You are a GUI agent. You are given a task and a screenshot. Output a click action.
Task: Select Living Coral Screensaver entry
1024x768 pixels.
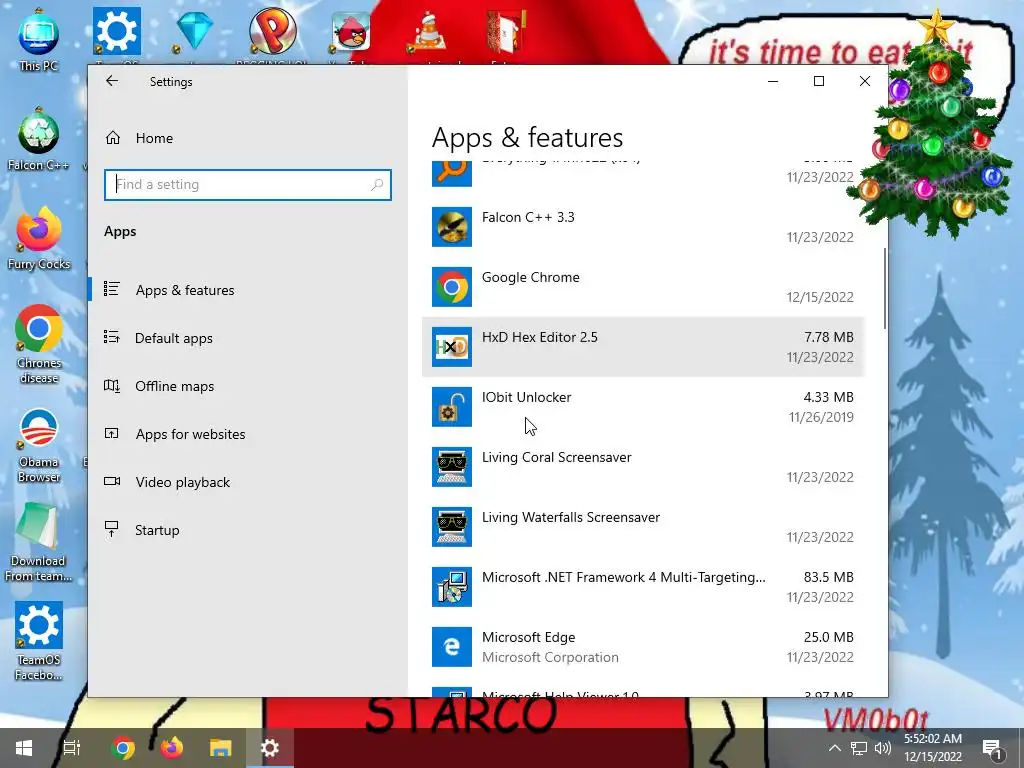(643, 467)
